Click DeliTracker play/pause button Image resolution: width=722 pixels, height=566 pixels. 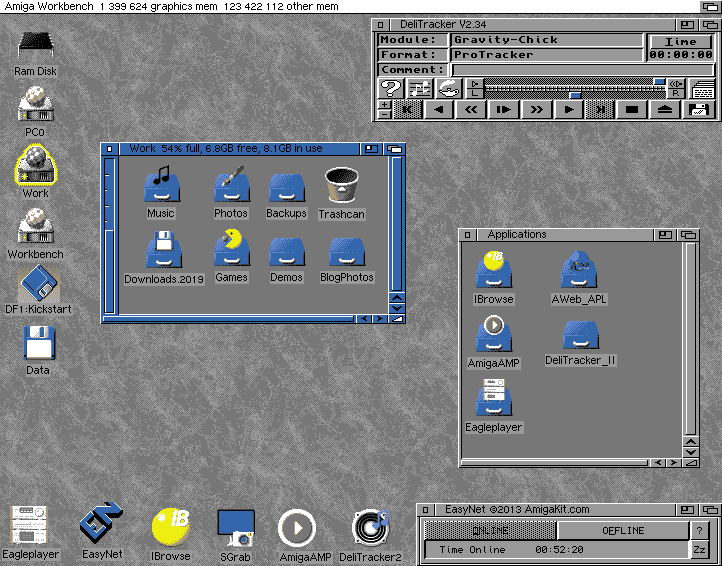pyautogui.click(x=503, y=110)
